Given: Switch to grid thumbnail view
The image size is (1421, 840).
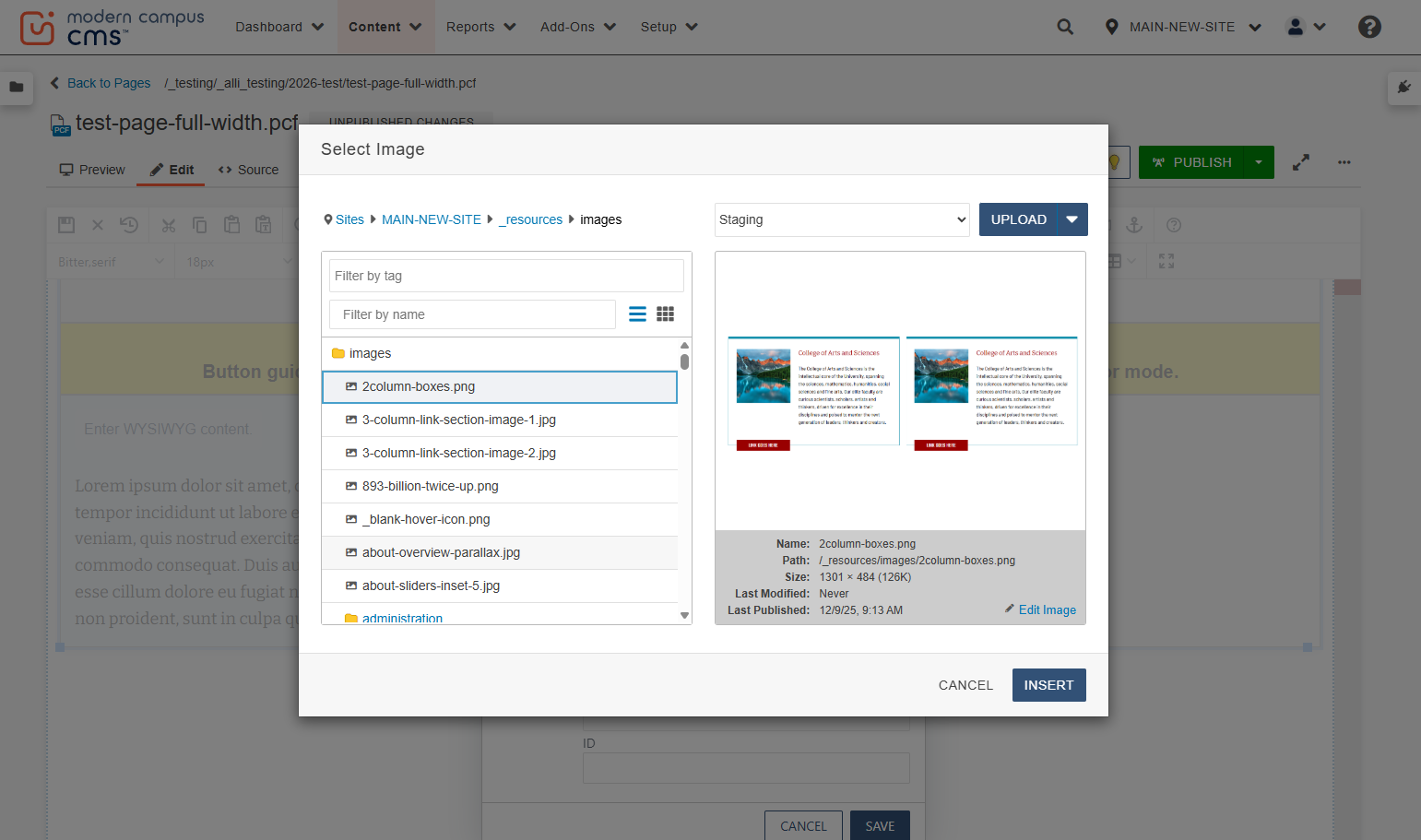Looking at the screenshot, I should click(x=665, y=314).
